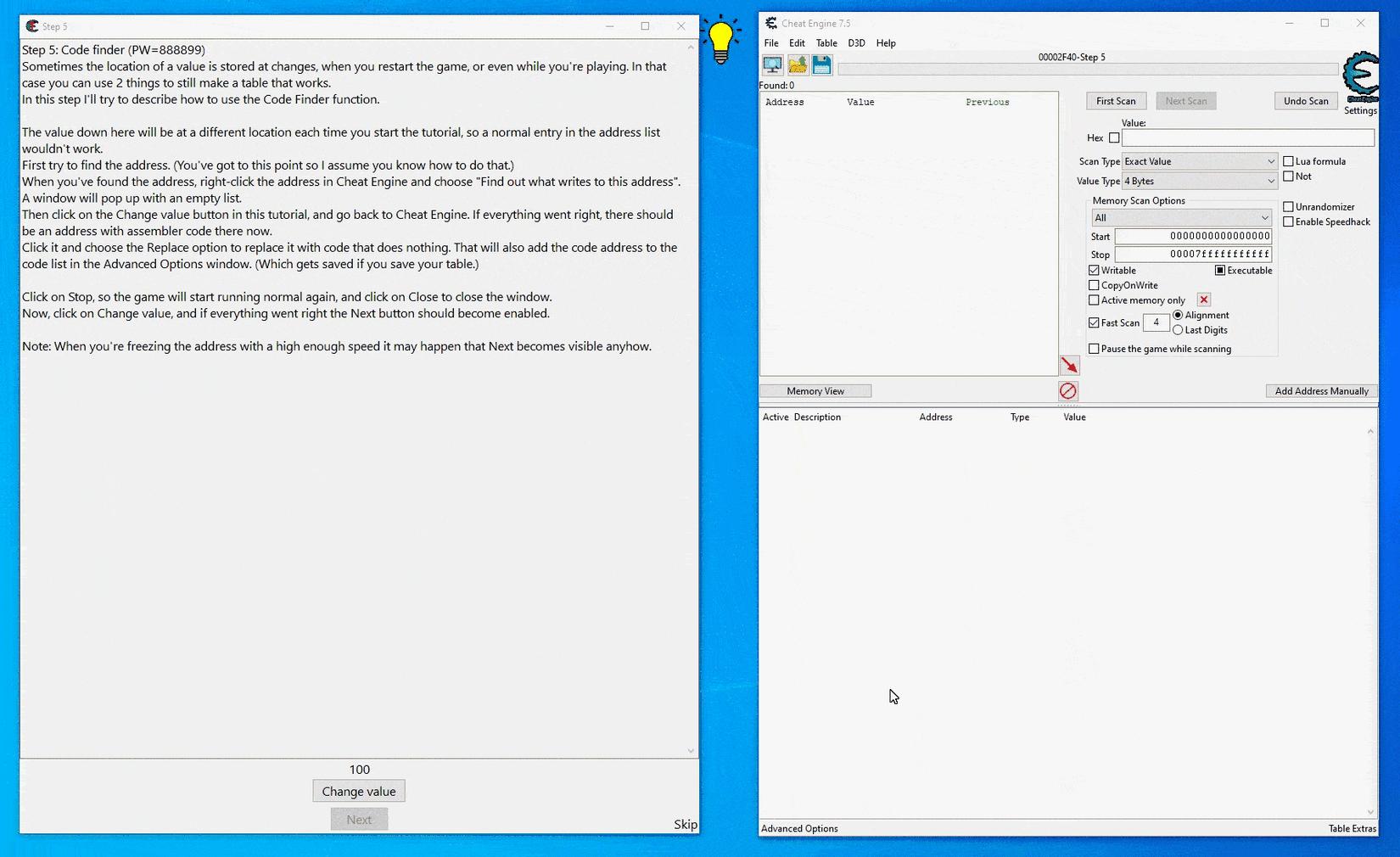The image size is (1400, 857).
Task: Click the tutorial scrollbar up arrow
Action: coord(691,47)
